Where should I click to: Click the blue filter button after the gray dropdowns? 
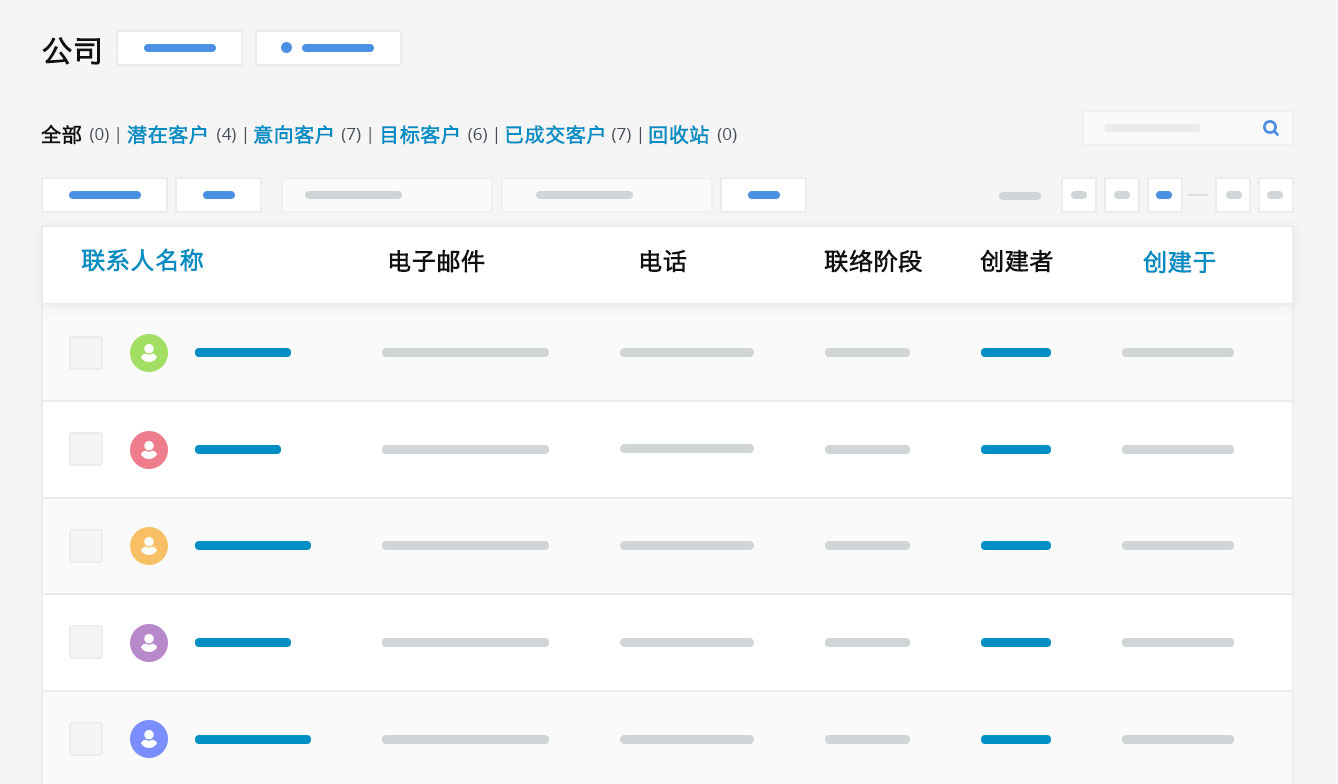point(763,195)
